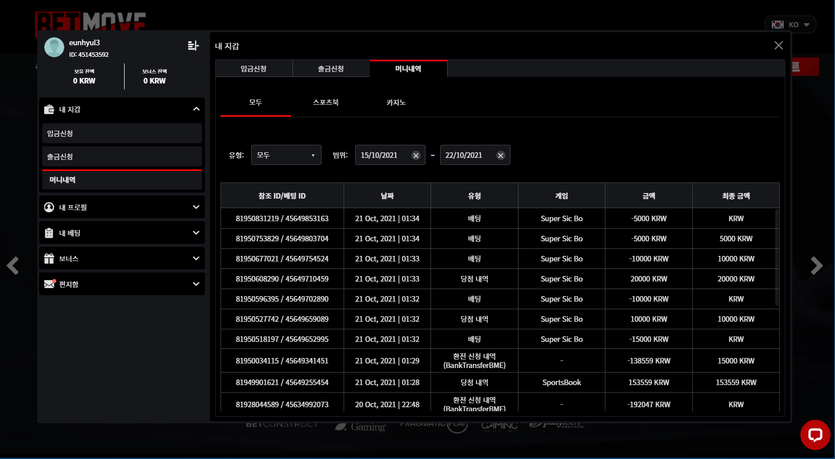Screen dimensions: 835x459
Task: Click the 참조 ID/배팅 ID column header
Action: point(282,196)
